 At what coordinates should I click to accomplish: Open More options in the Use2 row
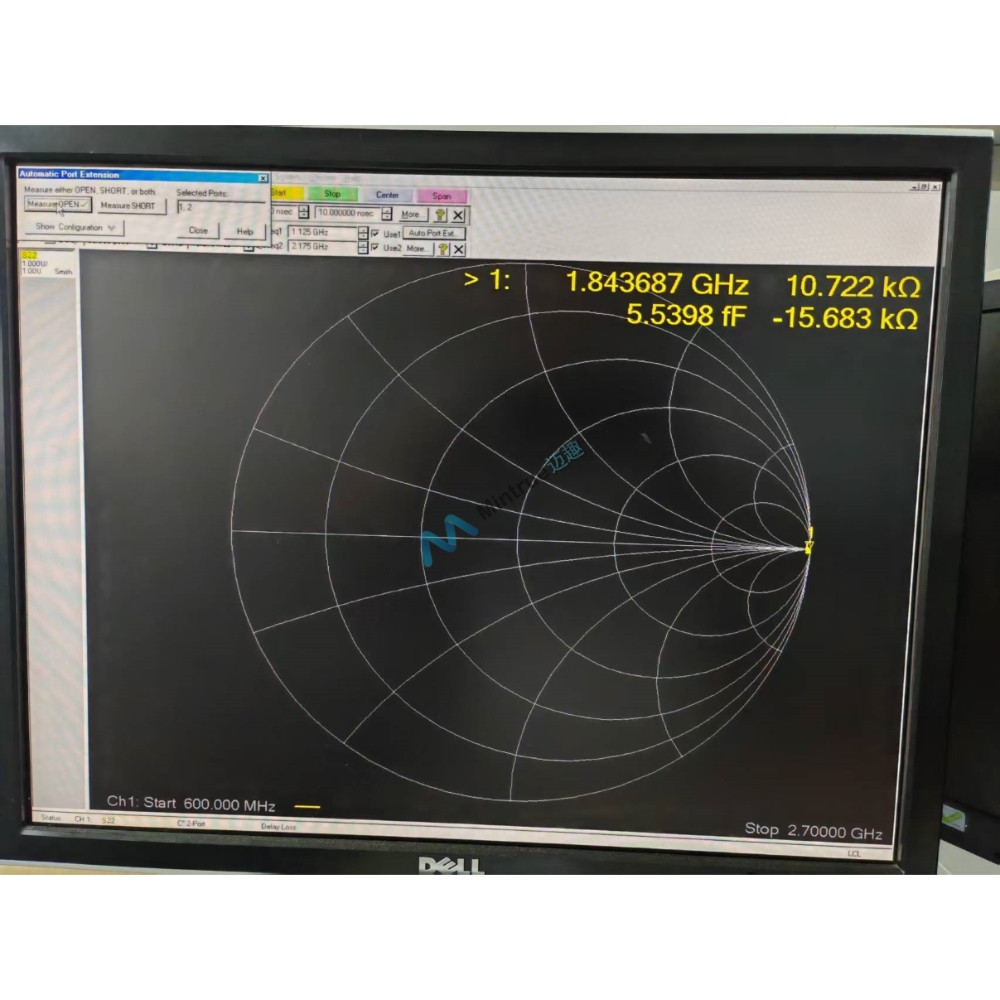pyautogui.click(x=416, y=249)
